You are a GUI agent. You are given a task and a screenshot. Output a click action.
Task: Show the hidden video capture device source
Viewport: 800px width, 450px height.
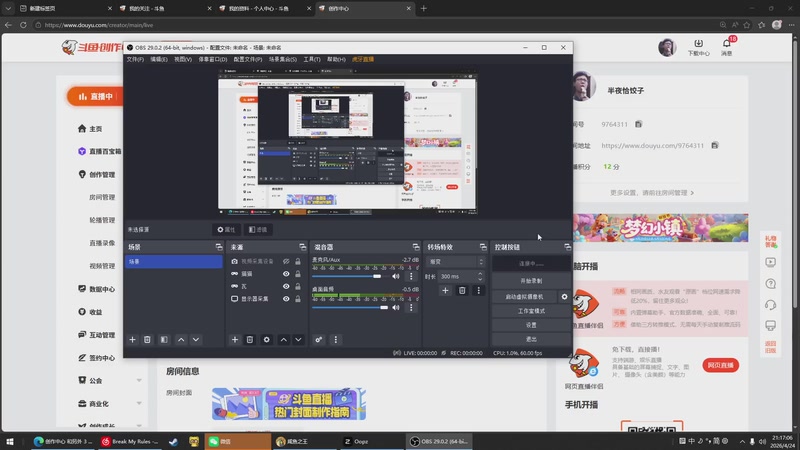pos(286,261)
